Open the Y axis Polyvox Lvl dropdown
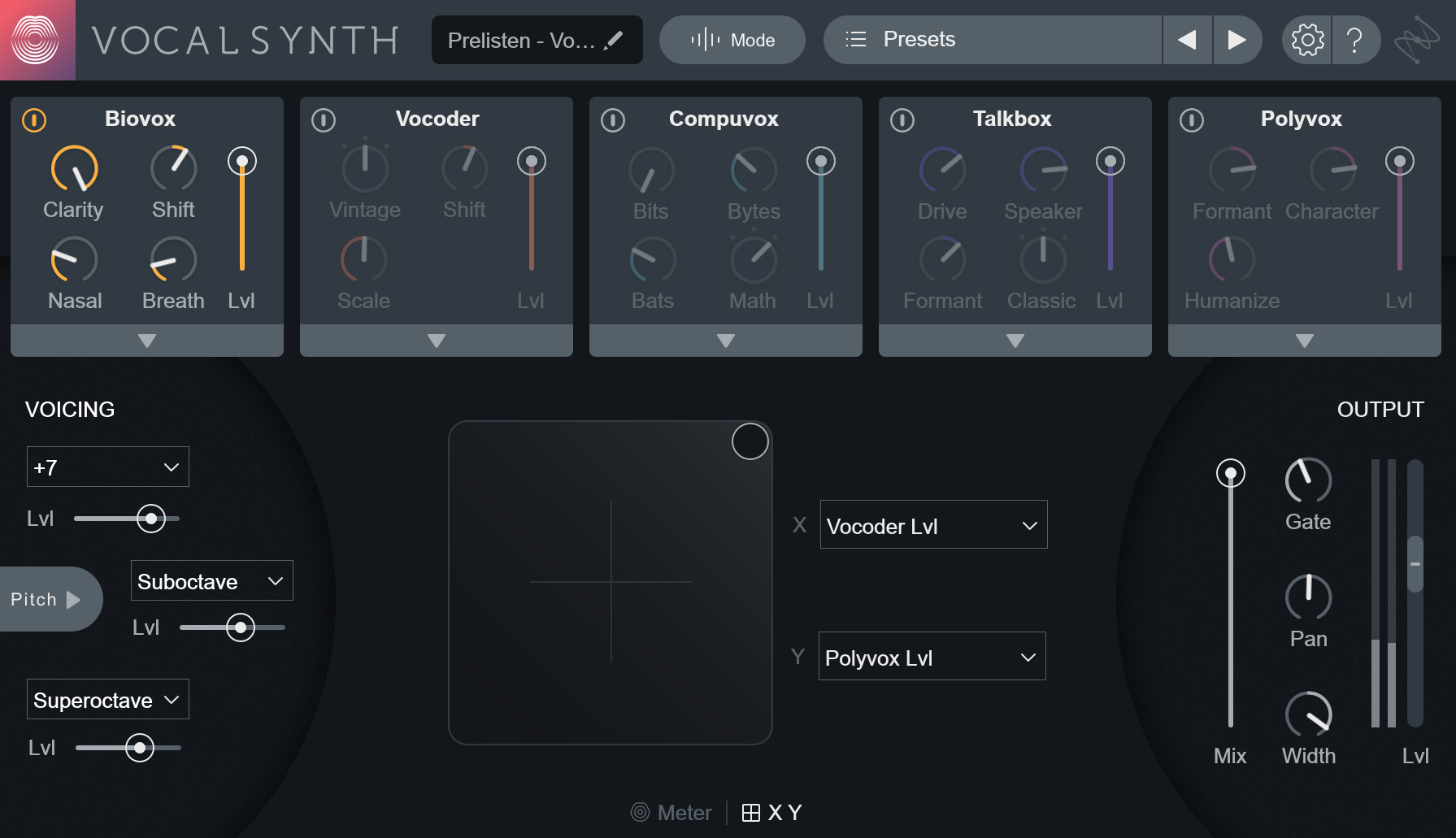 pyautogui.click(x=932, y=656)
